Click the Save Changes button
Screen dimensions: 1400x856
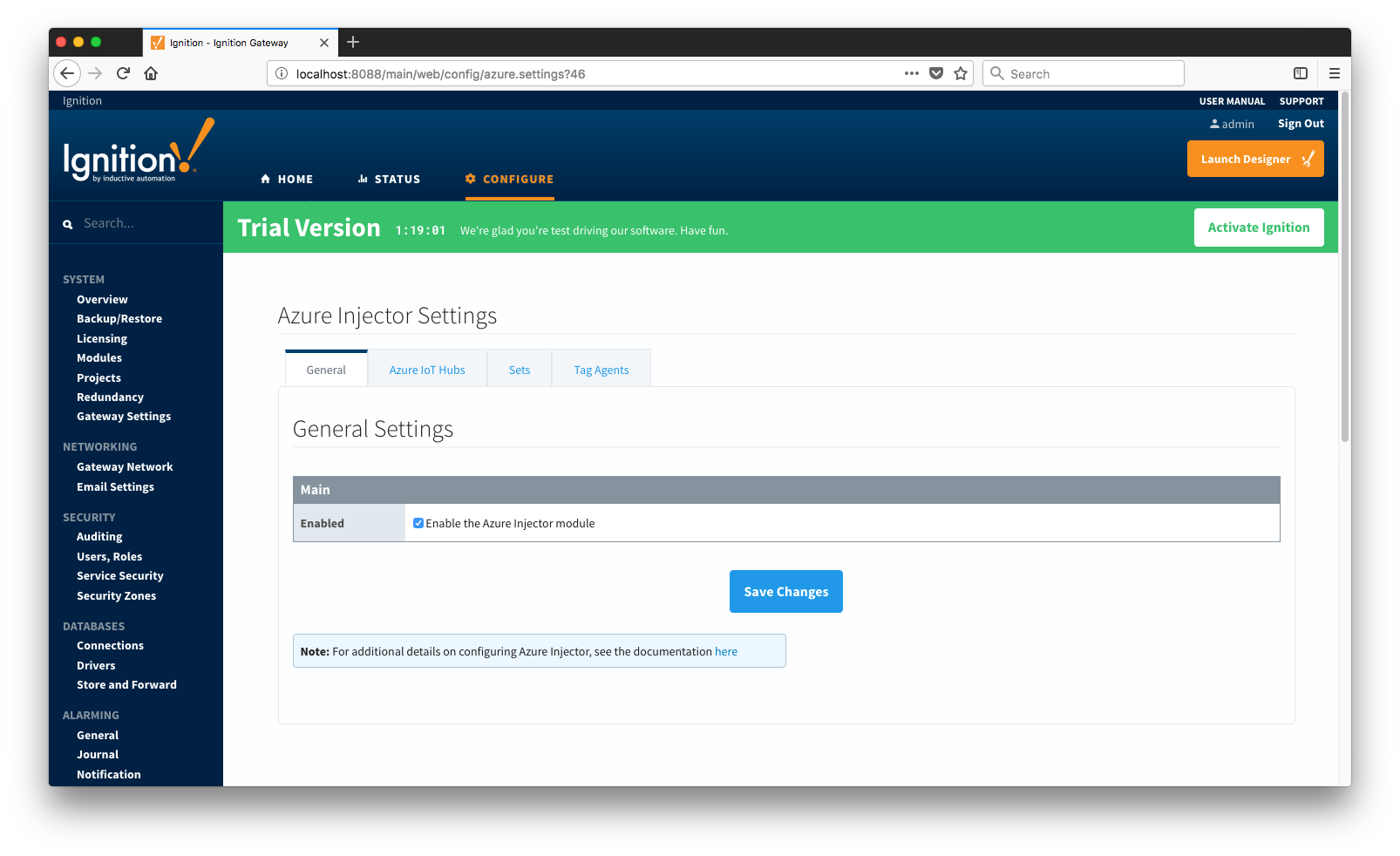click(785, 591)
